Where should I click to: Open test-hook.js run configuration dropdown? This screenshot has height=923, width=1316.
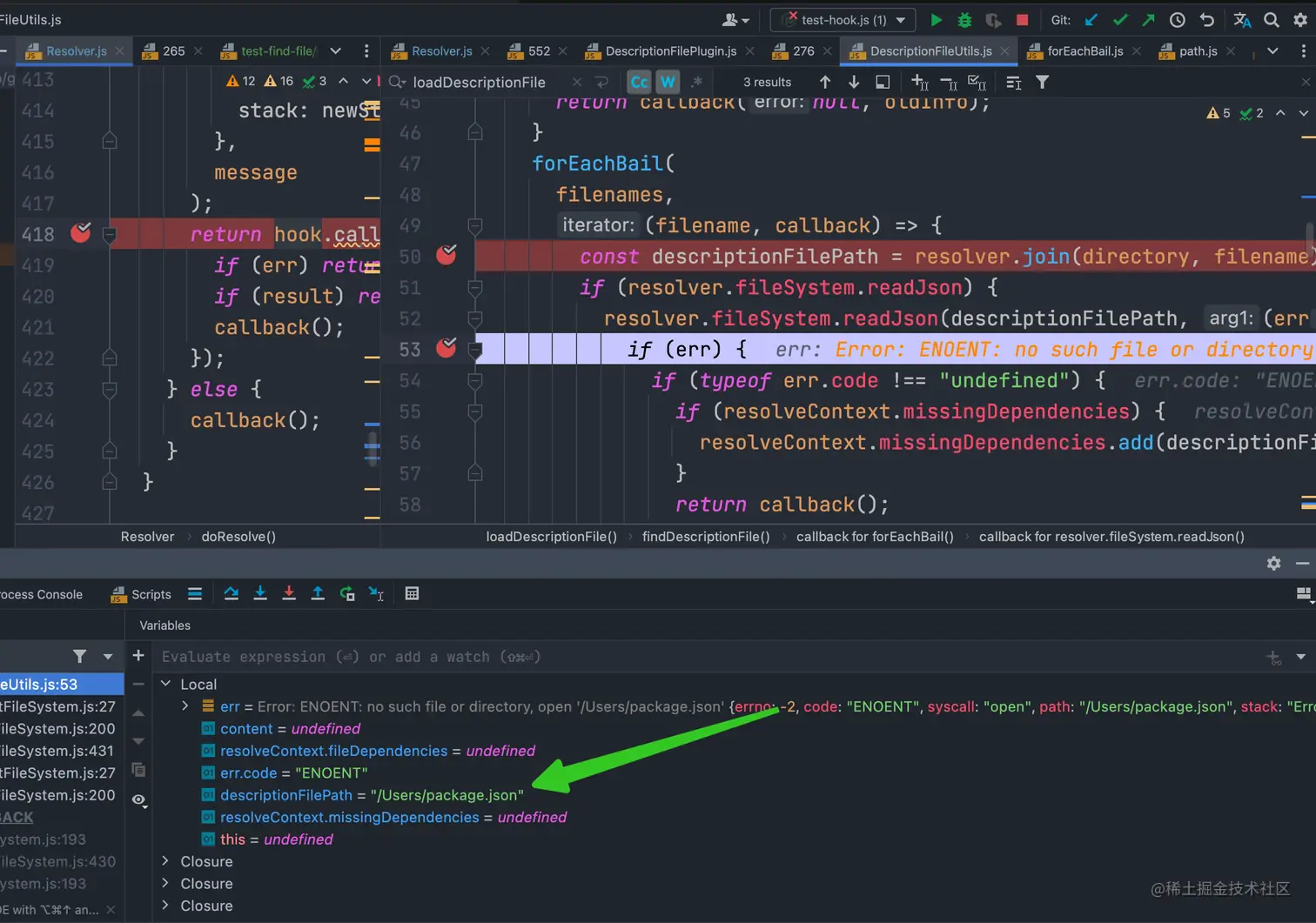tap(843, 20)
